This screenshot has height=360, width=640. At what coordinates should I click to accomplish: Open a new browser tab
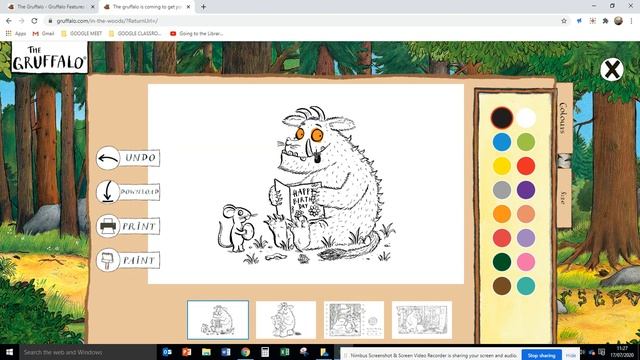pos(203,7)
